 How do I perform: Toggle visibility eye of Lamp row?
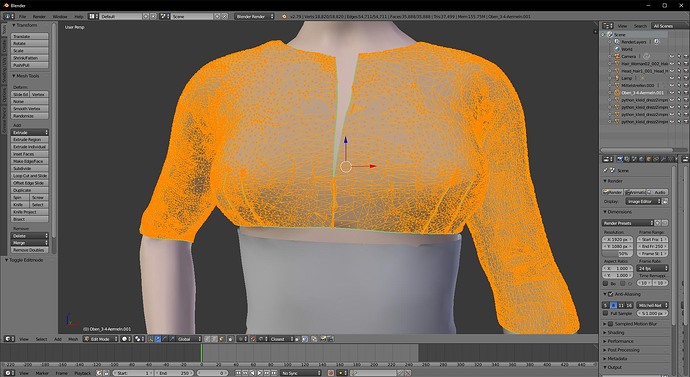[672, 78]
